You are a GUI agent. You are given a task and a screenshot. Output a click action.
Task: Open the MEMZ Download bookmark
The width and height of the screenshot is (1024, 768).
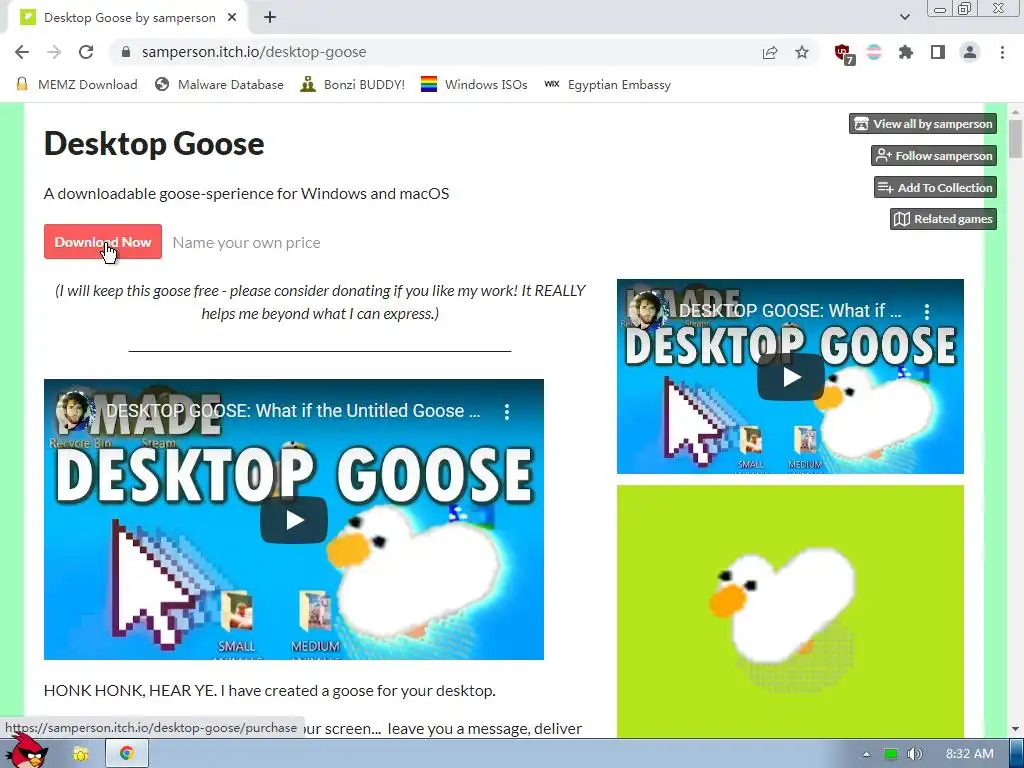(76, 84)
